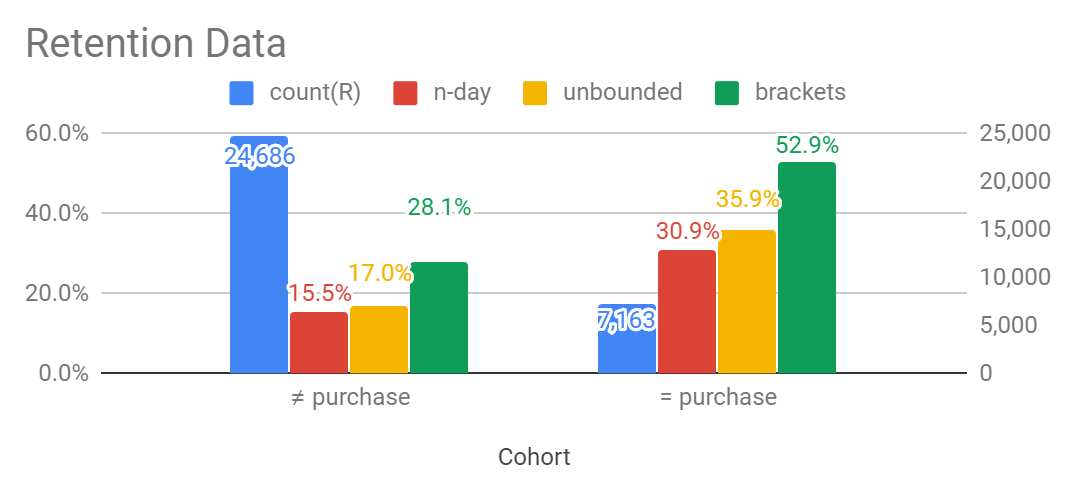Click the blue count(R) legend swatch
Image resolution: width=1076 pixels, height=494 pixels.
click(242, 93)
